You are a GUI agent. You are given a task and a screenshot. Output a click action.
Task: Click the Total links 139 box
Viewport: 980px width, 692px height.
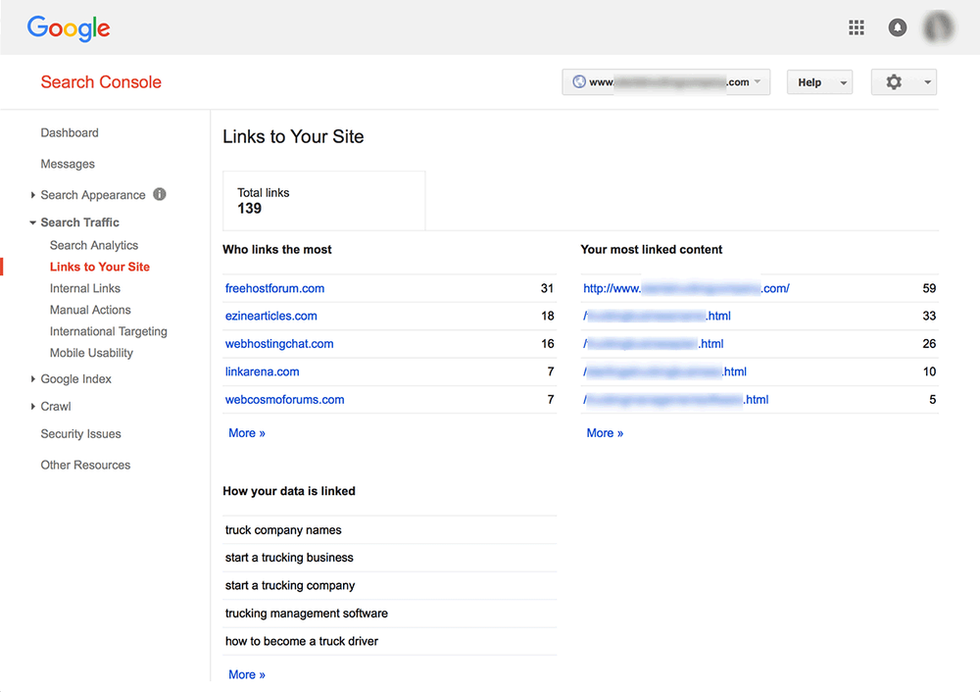(324, 201)
